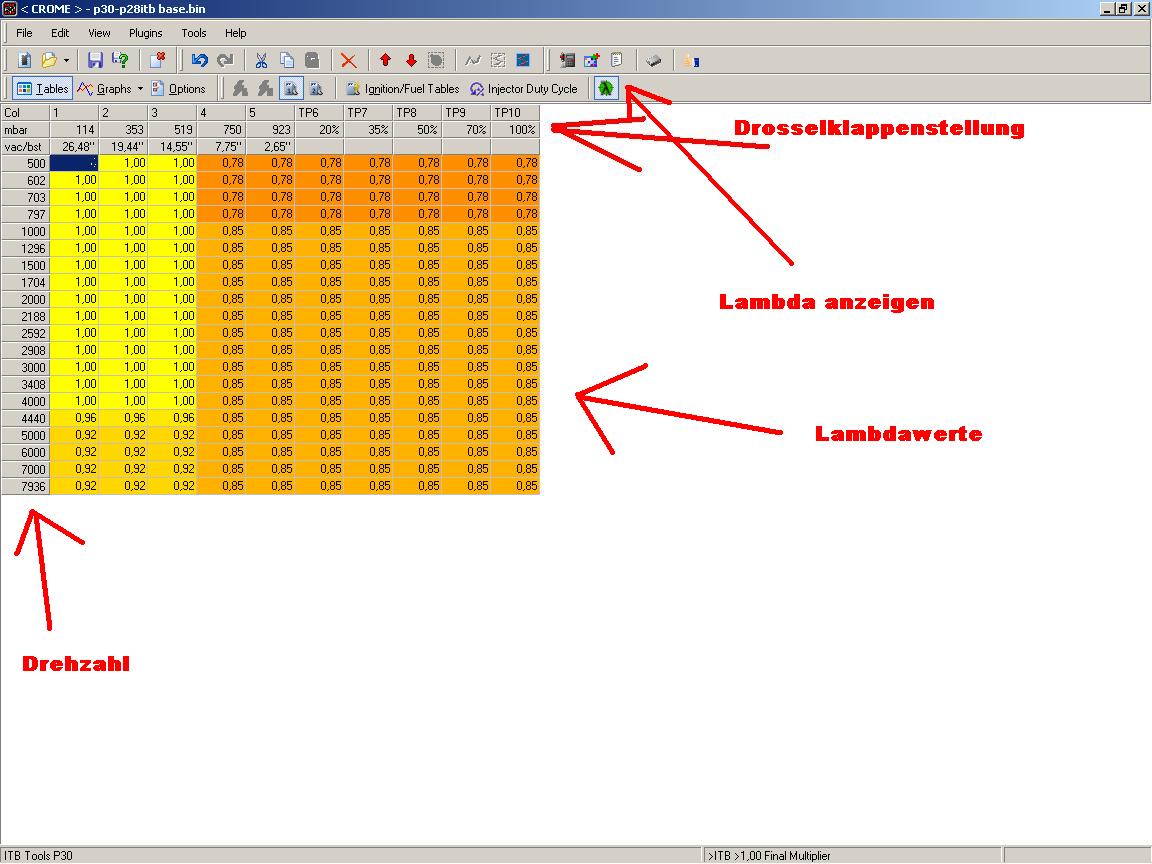
Task: Click the Save icon in the toolbar
Action: coord(95,60)
